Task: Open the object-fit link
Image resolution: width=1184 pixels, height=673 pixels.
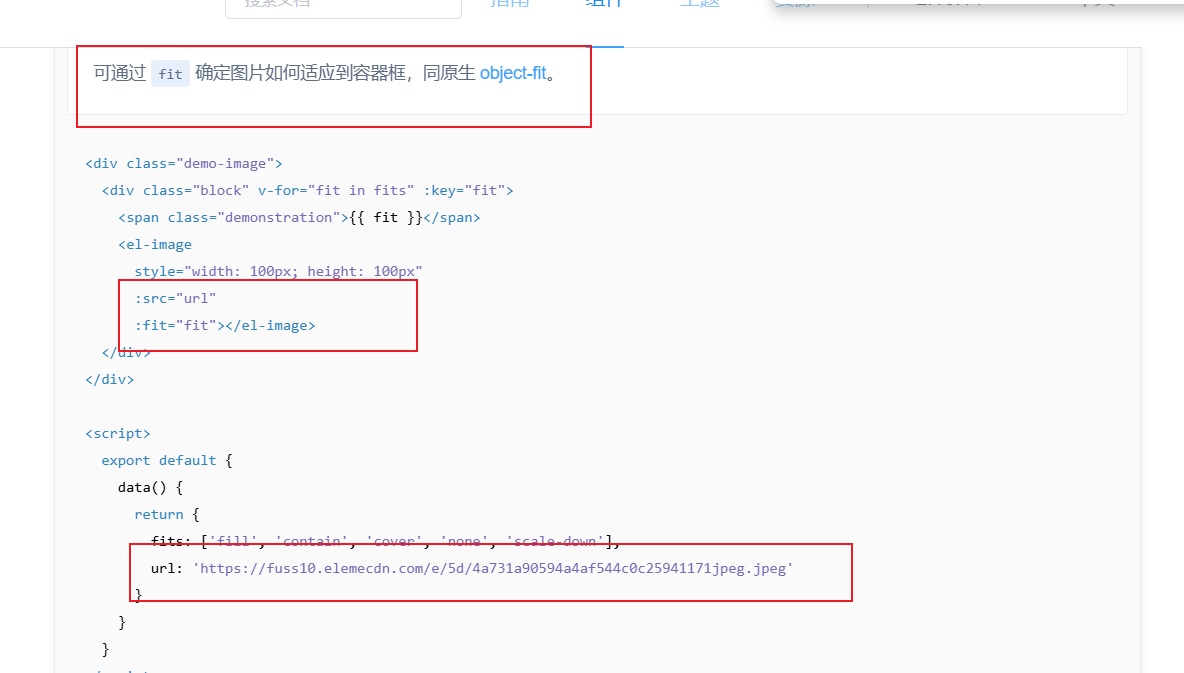Action: (x=513, y=73)
